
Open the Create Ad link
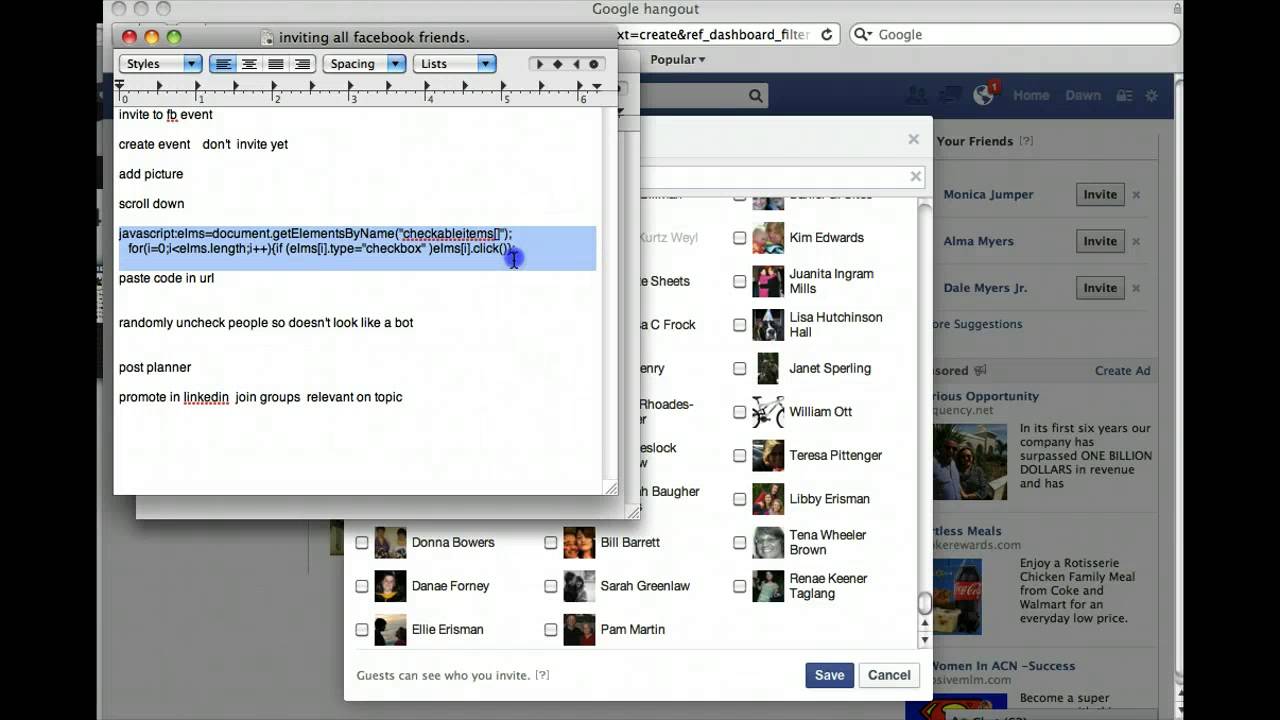(x=1122, y=371)
